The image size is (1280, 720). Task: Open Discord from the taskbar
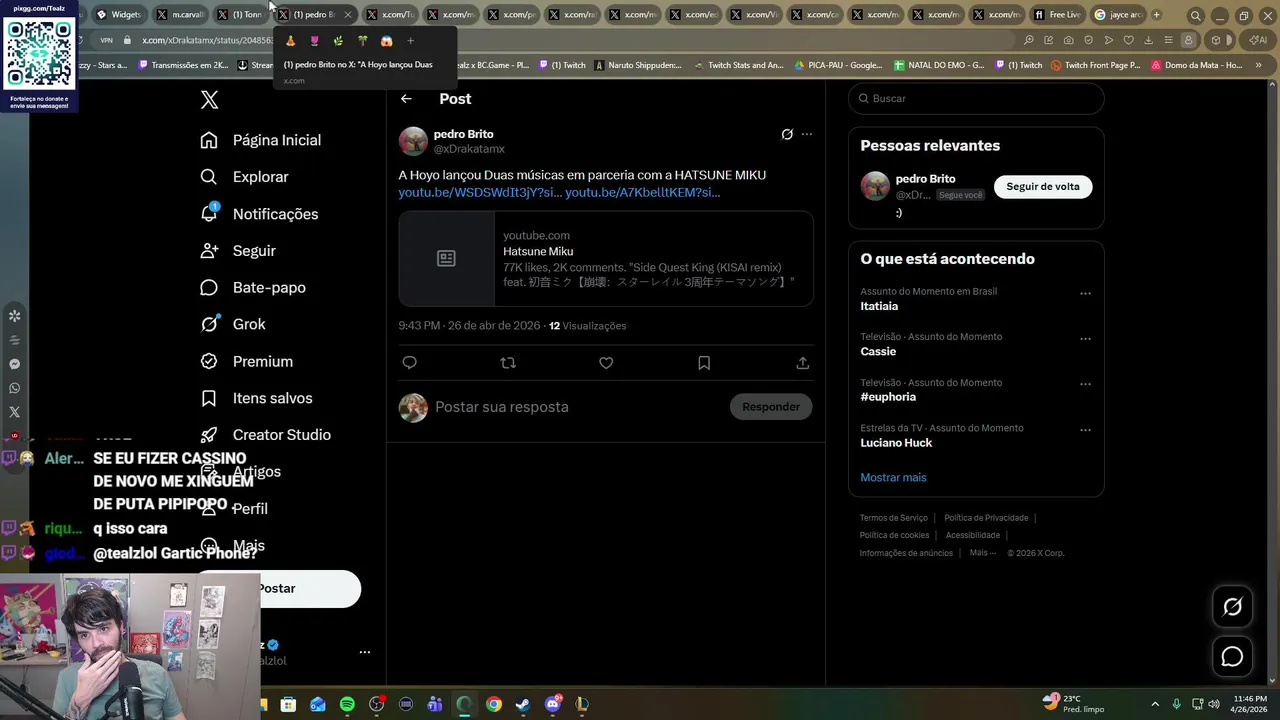[x=553, y=704]
